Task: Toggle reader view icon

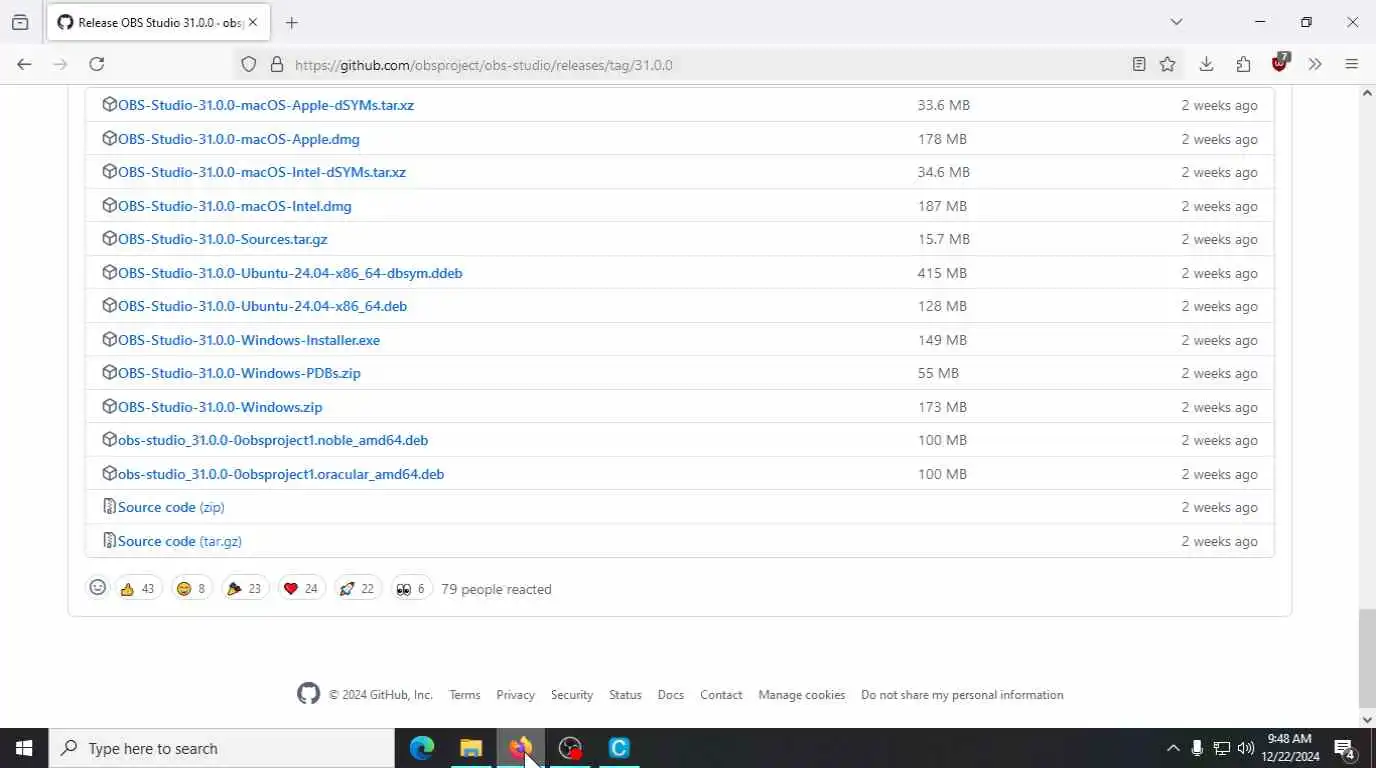Action: click(1139, 64)
